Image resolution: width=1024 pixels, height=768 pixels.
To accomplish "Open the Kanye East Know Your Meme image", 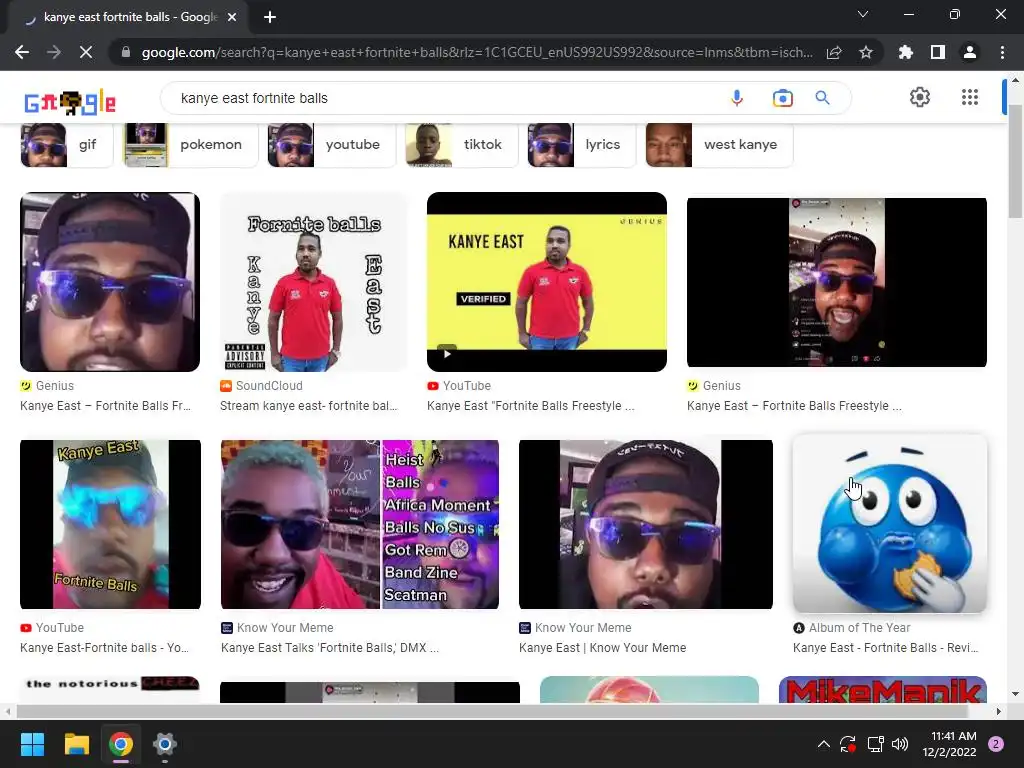I will 645,524.
